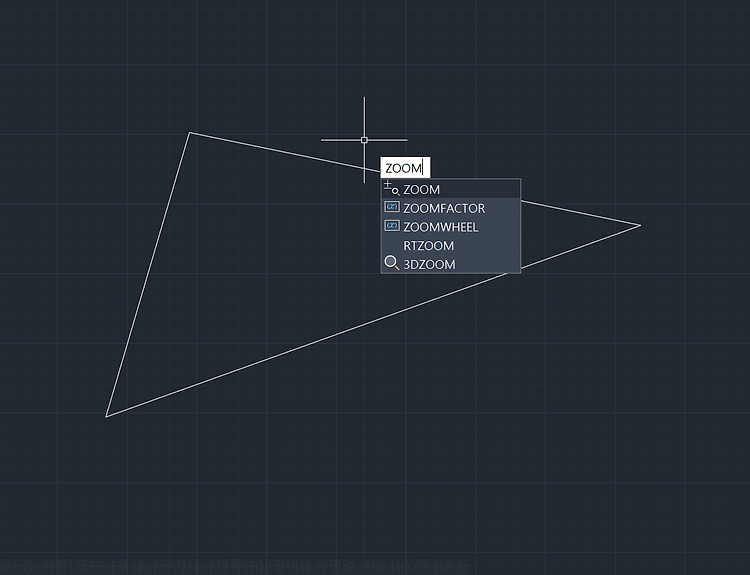The image size is (750, 575).
Task: Choose ZOOMFACTOR variable suggestion
Action: pyautogui.click(x=450, y=208)
